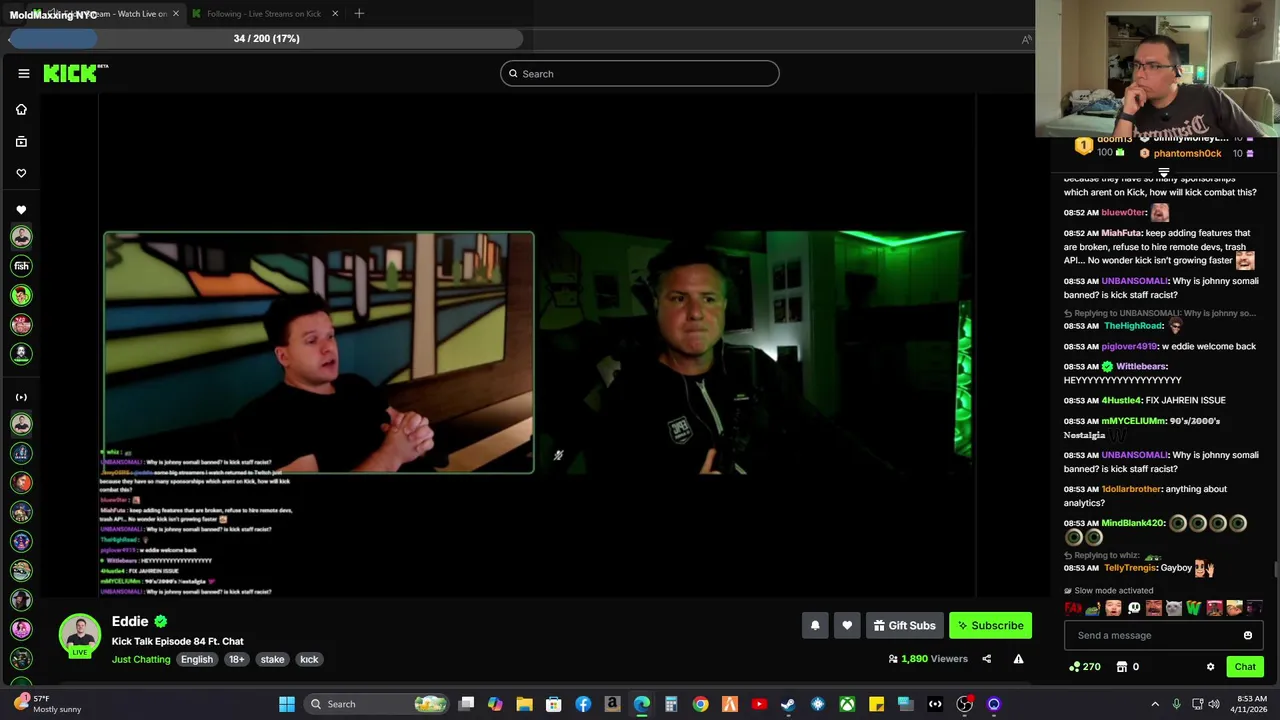Open File Explorer from taskbar

pyautogui.click(x=524, y=704)
